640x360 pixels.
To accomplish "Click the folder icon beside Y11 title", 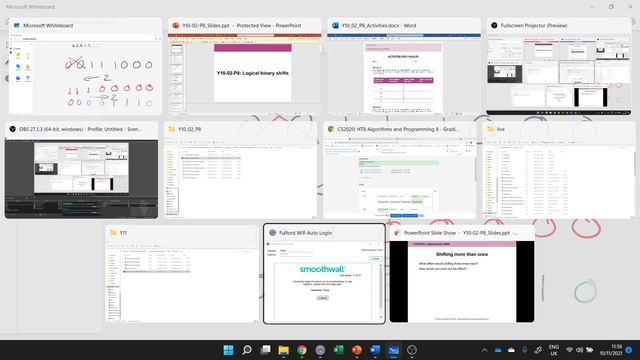I will point(113,233).
